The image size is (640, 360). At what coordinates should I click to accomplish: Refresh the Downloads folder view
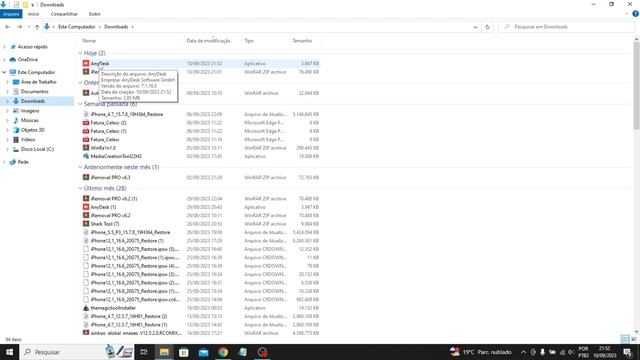point(487,27)
